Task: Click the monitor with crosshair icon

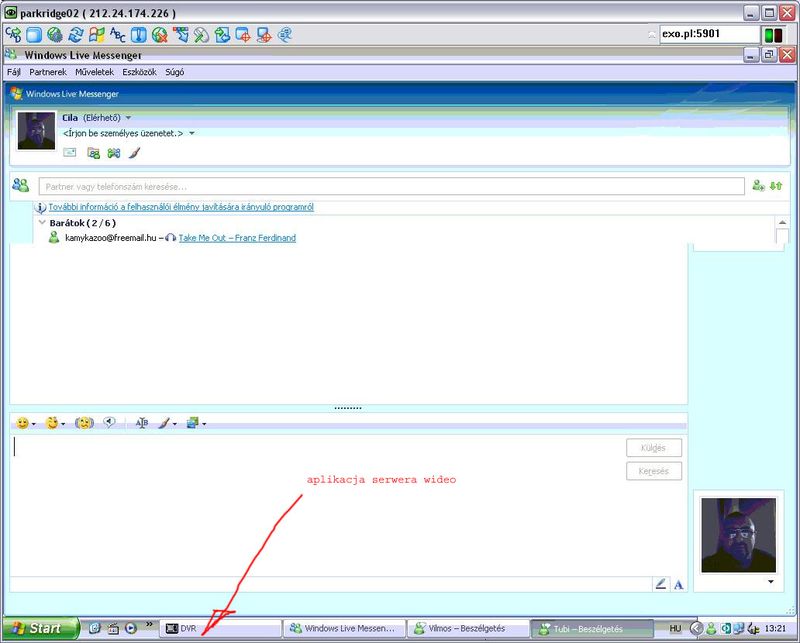Action: point(264,35)
